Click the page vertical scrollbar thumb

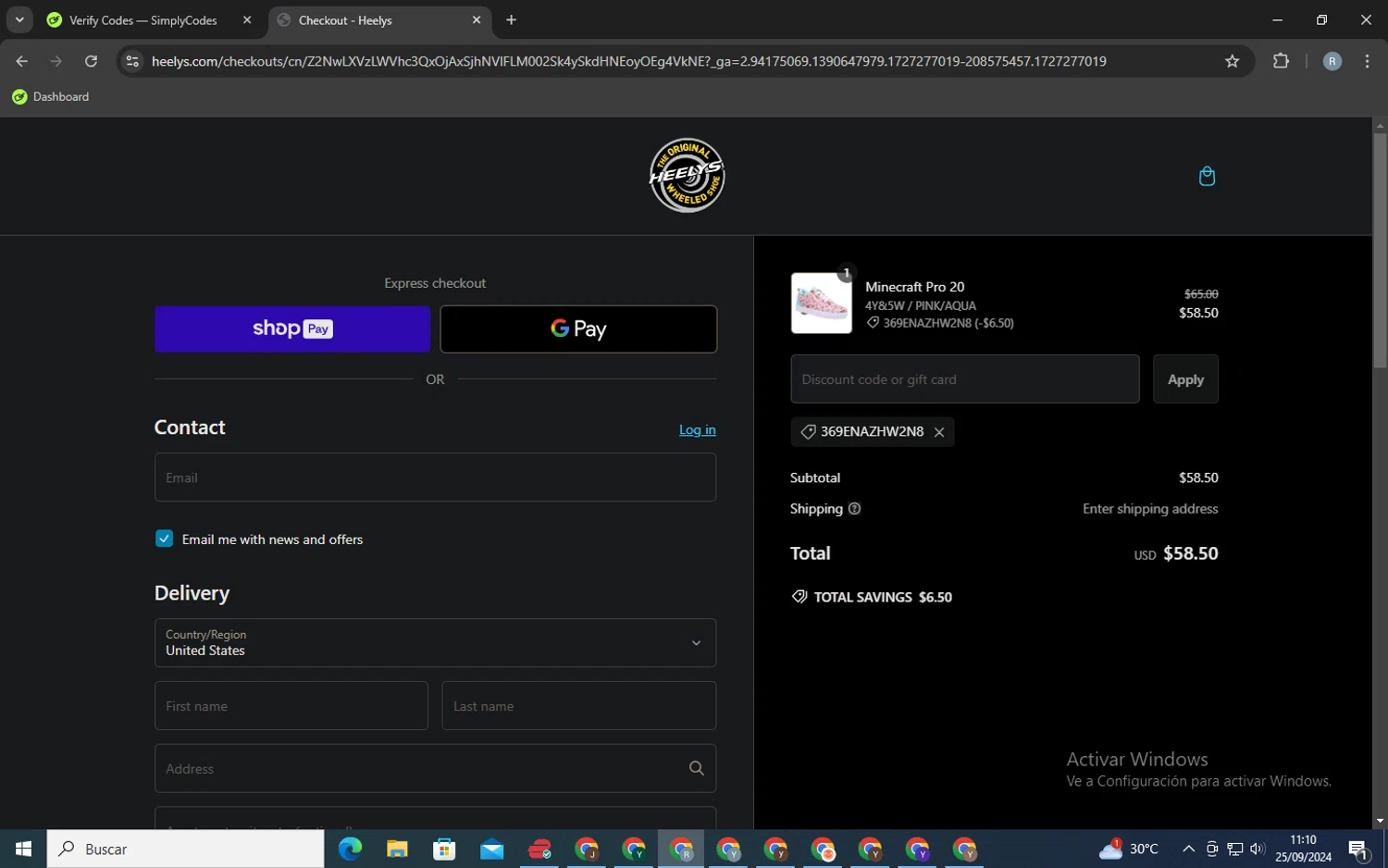(x=1380, y=250)
